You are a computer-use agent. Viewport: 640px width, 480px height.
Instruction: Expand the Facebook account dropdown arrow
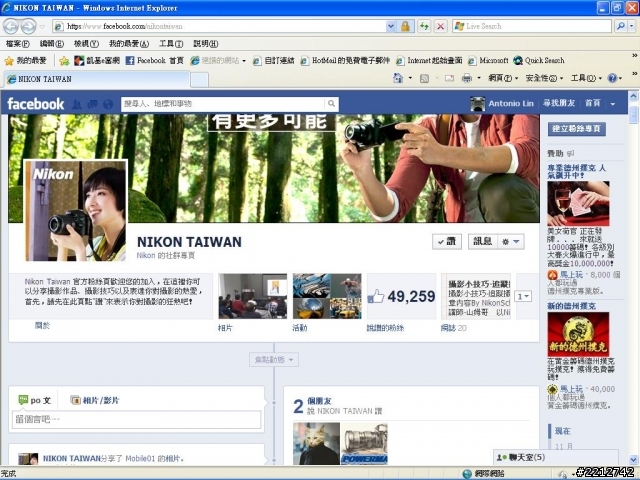tap(613, 104)
